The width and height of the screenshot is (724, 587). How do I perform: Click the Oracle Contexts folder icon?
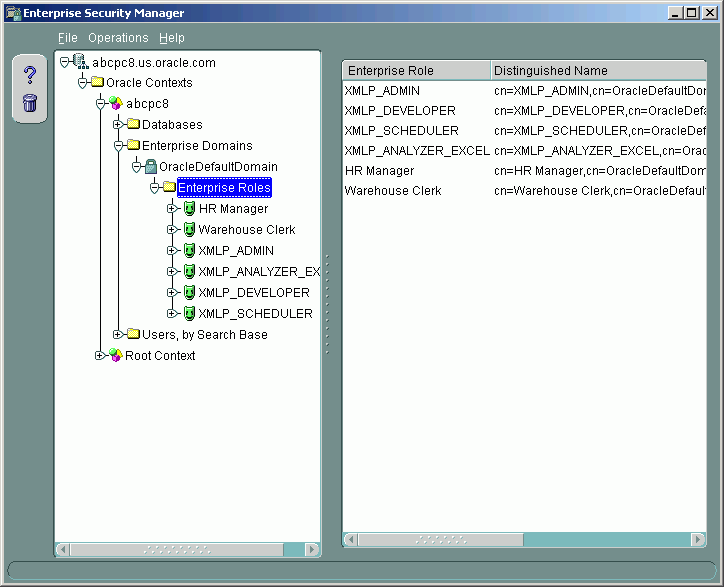point(97,82)
